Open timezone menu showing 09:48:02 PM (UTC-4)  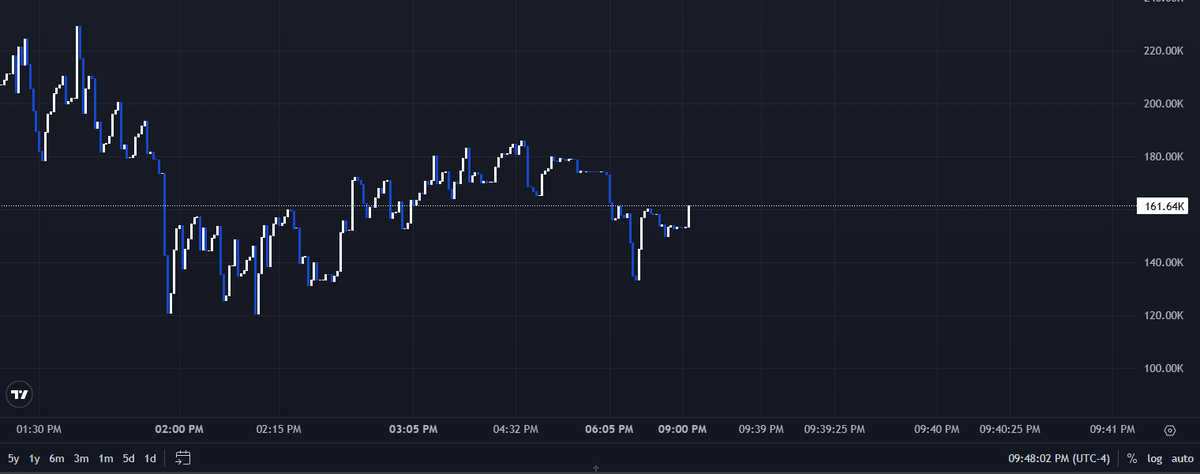(1059, 458)
